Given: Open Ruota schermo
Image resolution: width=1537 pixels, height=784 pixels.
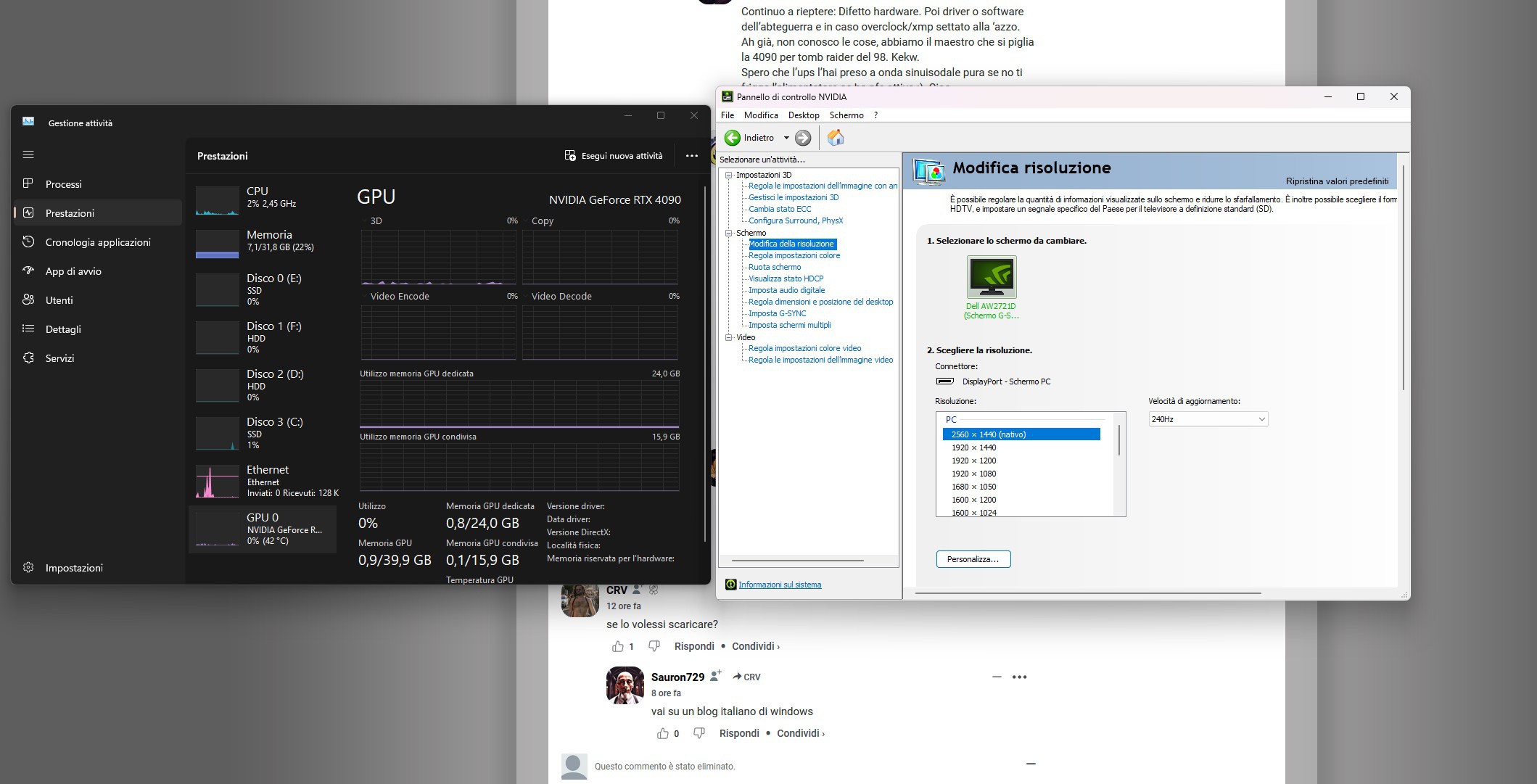Looking at the screenshot, I should point(775,267).
